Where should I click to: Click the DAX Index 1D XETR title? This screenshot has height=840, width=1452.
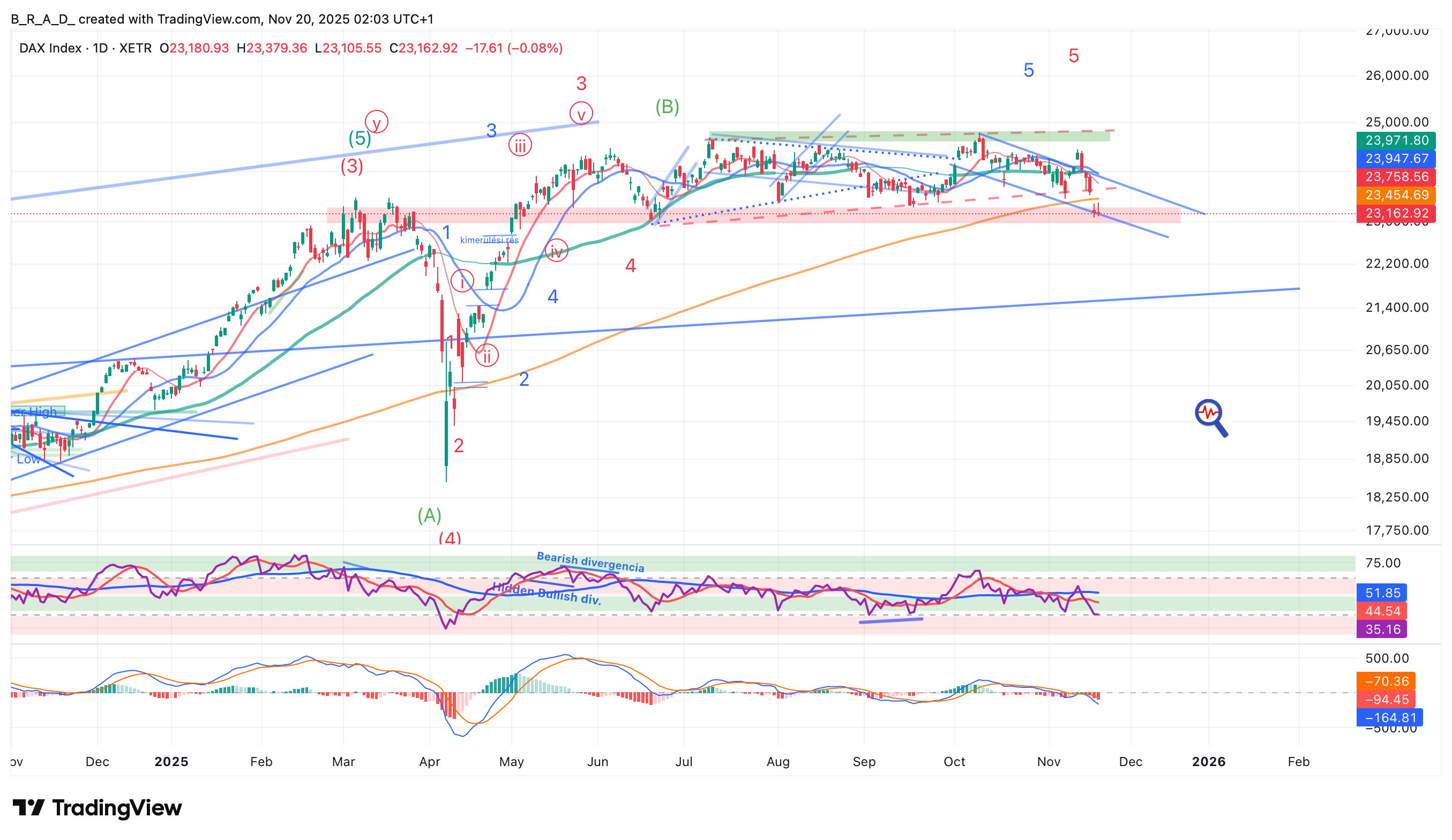coord(85,48)
